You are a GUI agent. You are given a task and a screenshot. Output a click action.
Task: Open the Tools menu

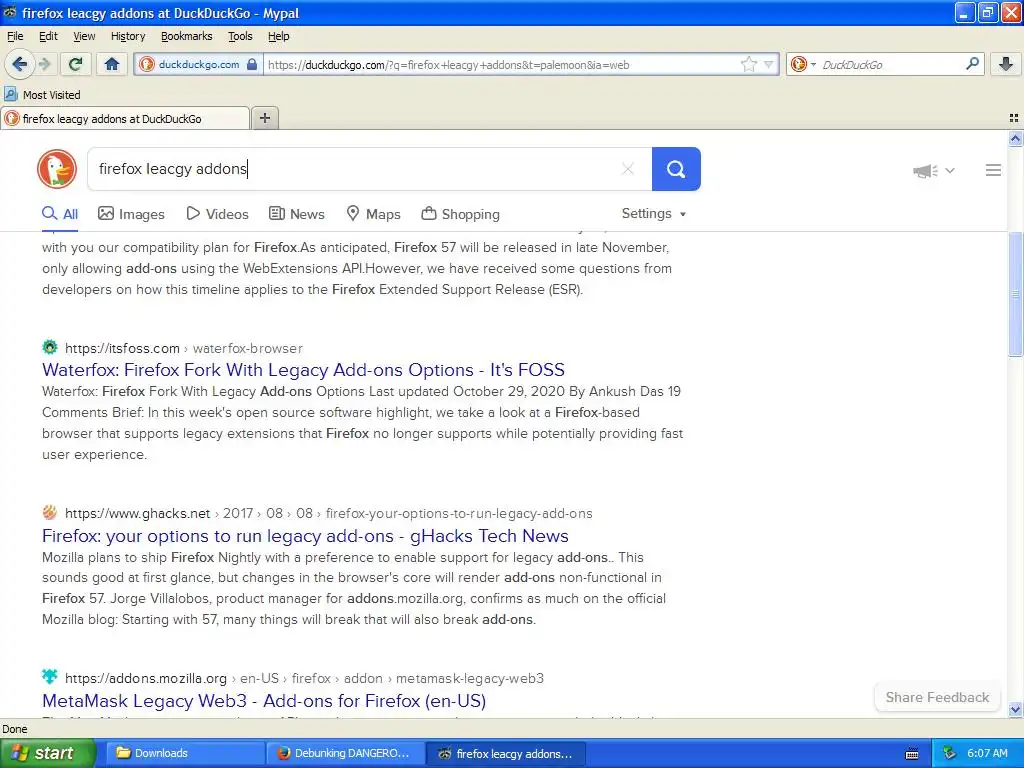point(240,36)
